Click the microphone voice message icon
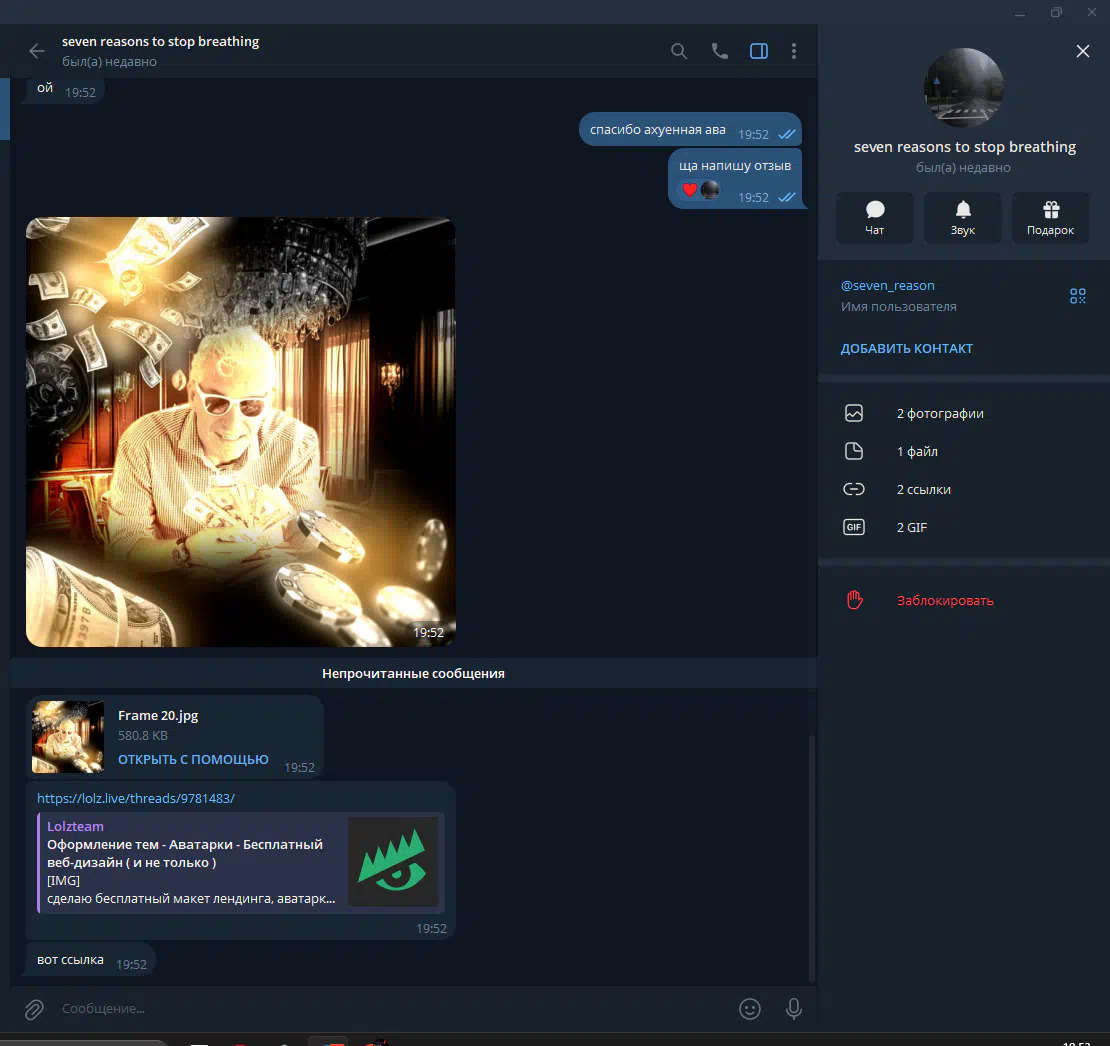The width and height of the screenshot is (1110, 1046). point(794,1009)
